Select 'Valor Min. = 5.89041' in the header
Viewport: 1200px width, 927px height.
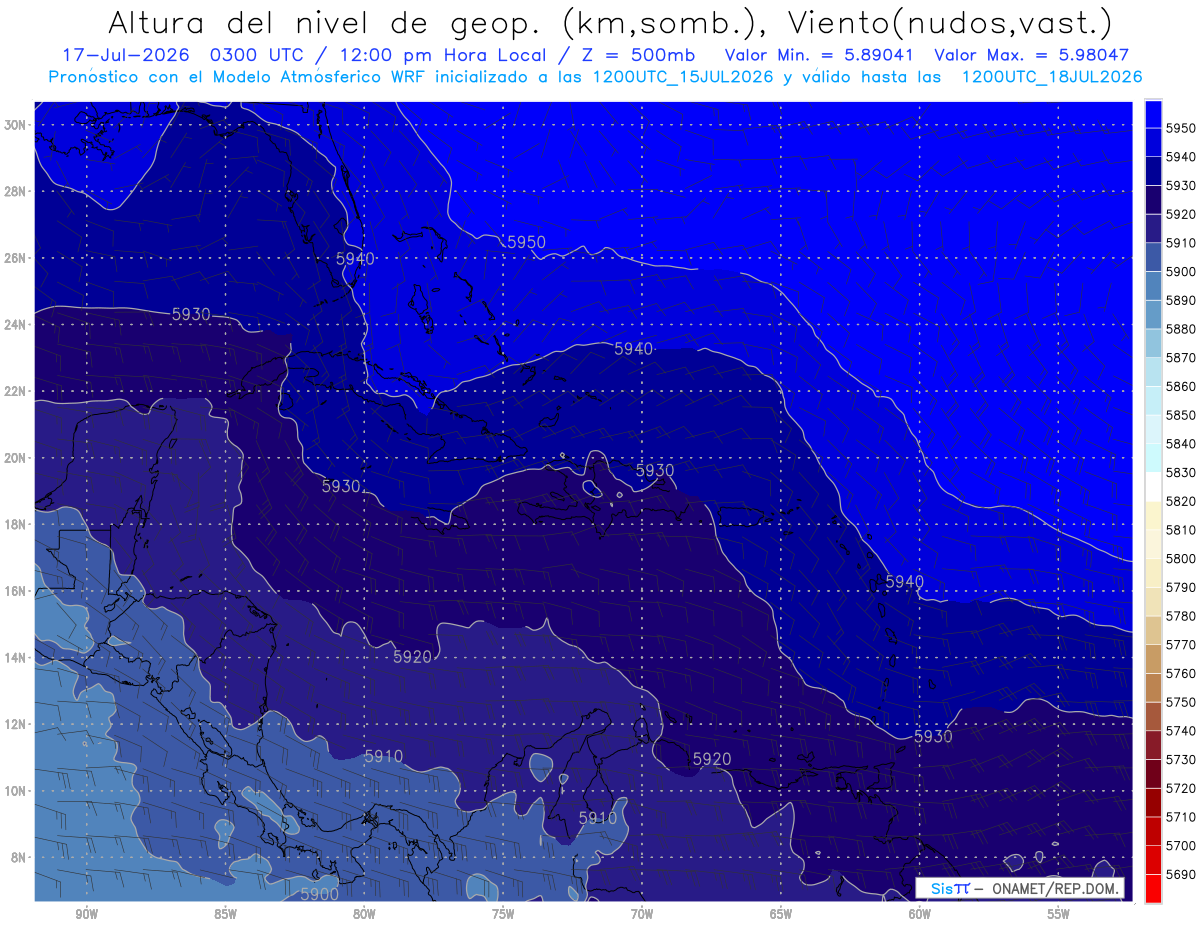click(819, 56)
